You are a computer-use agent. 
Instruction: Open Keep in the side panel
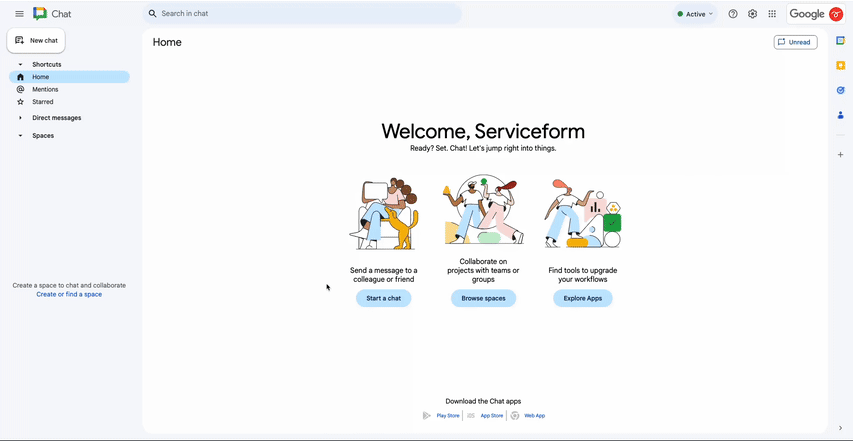(x=840, y=65)
